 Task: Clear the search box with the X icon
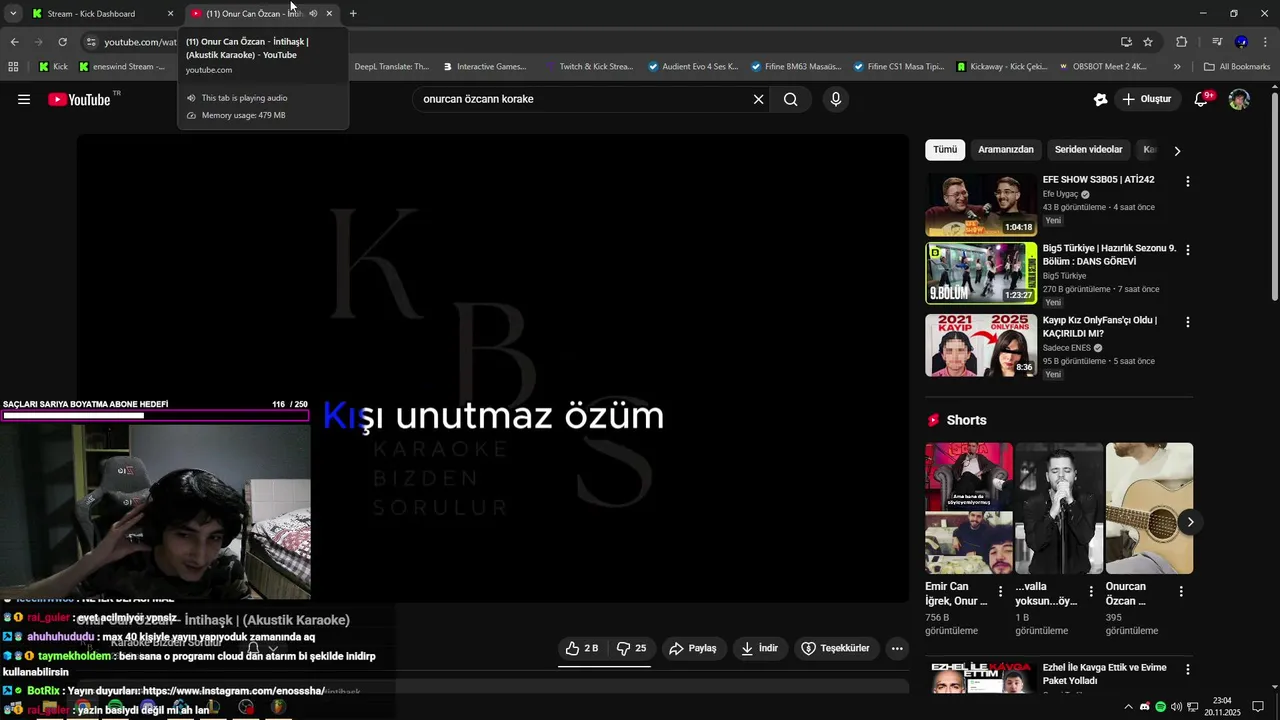758,99
